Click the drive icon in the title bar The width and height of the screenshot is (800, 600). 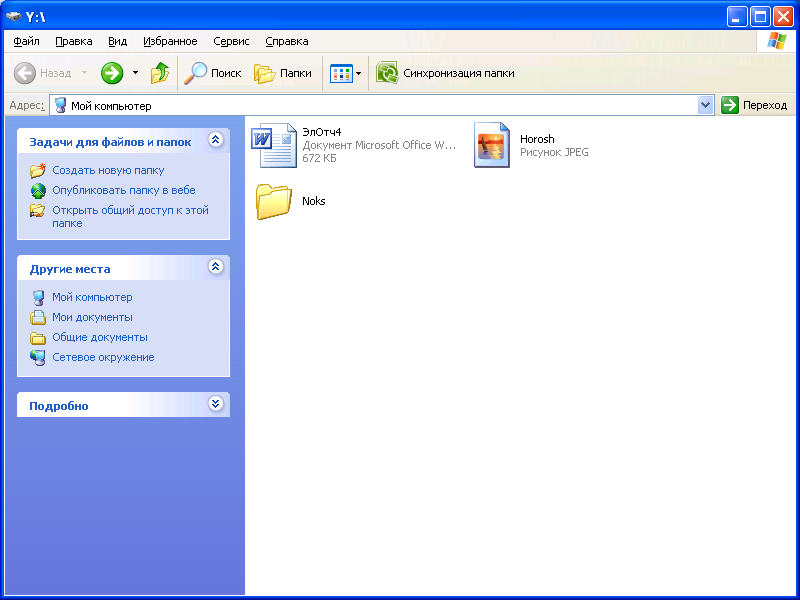14,17
